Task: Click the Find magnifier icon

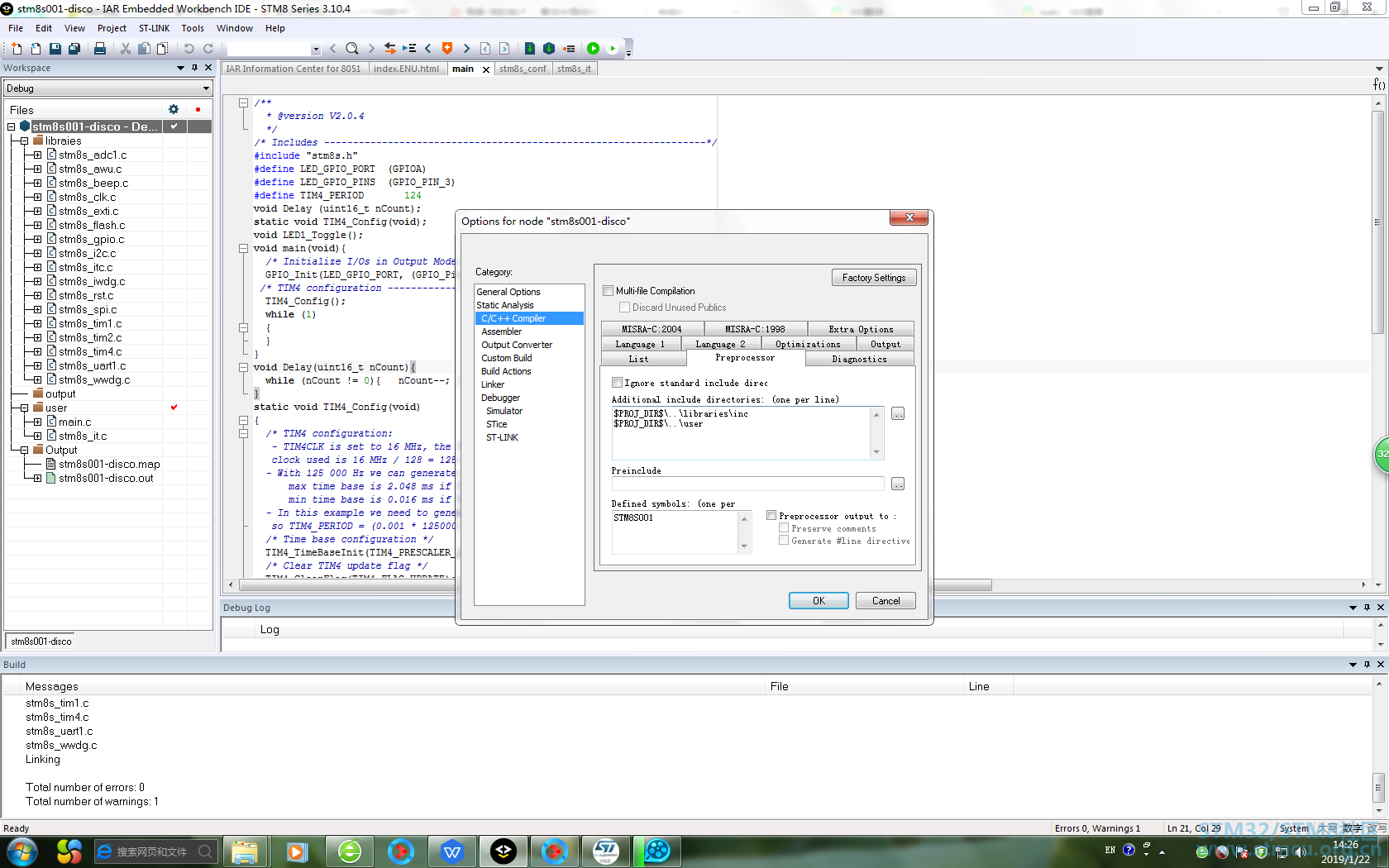Action: coord(352,49)
